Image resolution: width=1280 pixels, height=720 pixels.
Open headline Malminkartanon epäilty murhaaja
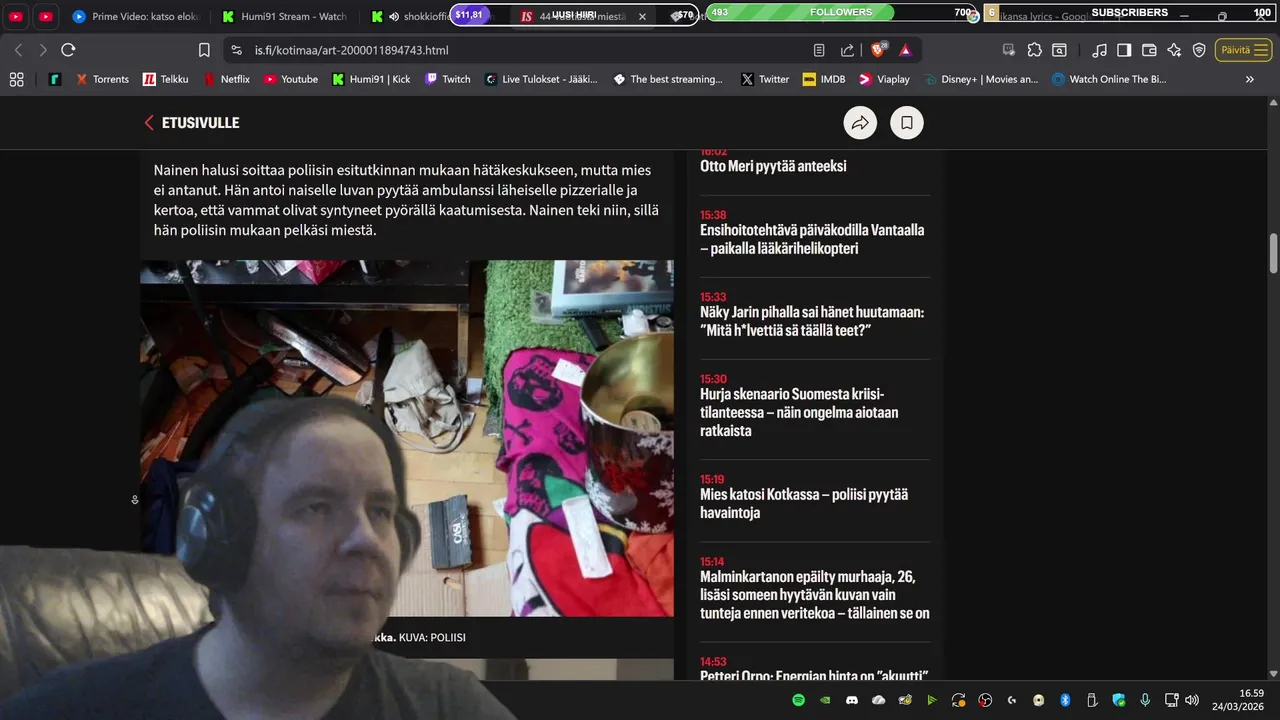pyautogui.click(x=815, y=595)
